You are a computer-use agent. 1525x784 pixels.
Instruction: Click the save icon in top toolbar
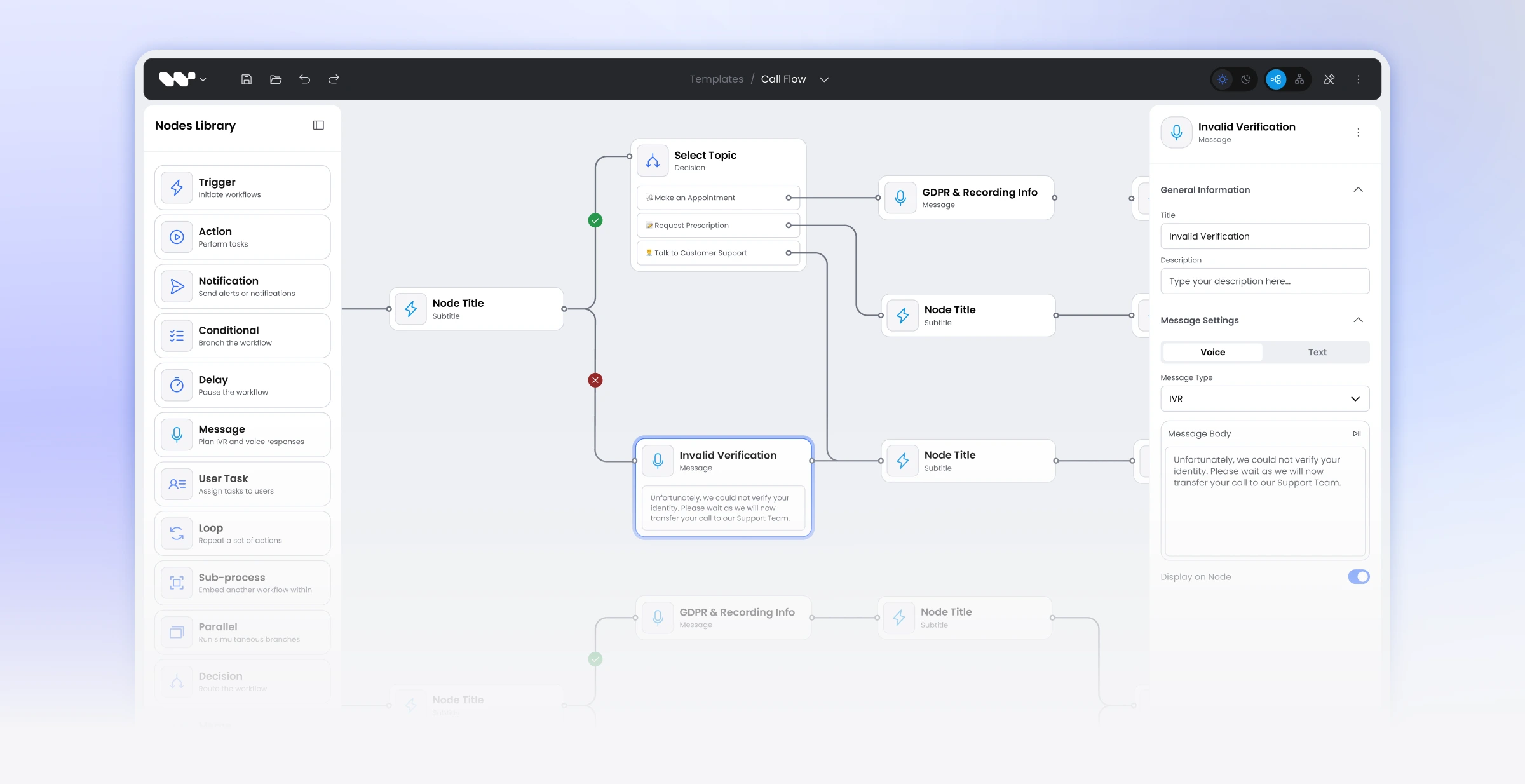pyautogui.click(x=247, y=79)
